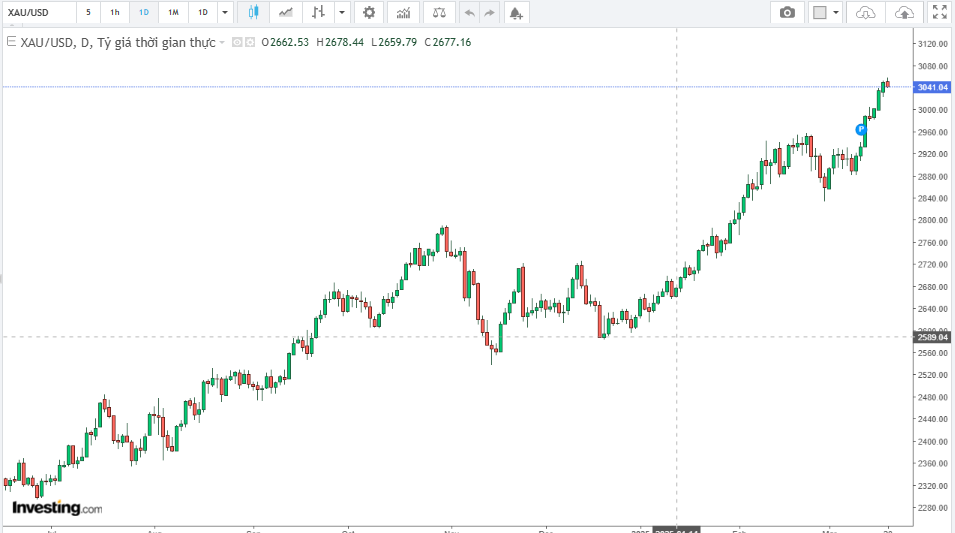Click the compare symbols scale icon
This screenshot has width=955, height=533.
coord(437,13)
